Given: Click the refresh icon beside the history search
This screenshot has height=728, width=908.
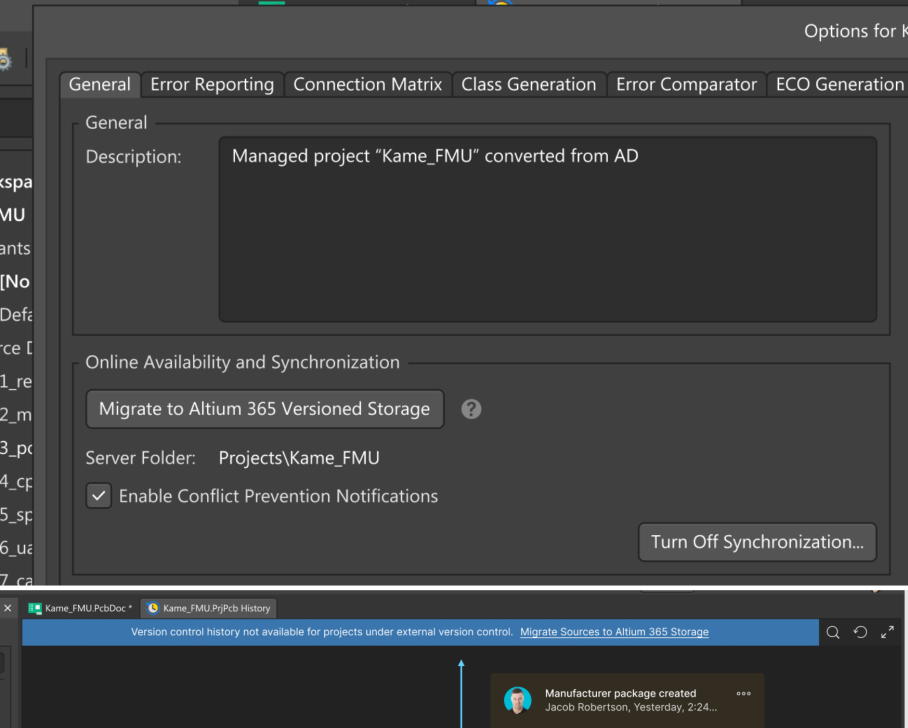Looking at the screenshot, I should [x=858, y=632].
